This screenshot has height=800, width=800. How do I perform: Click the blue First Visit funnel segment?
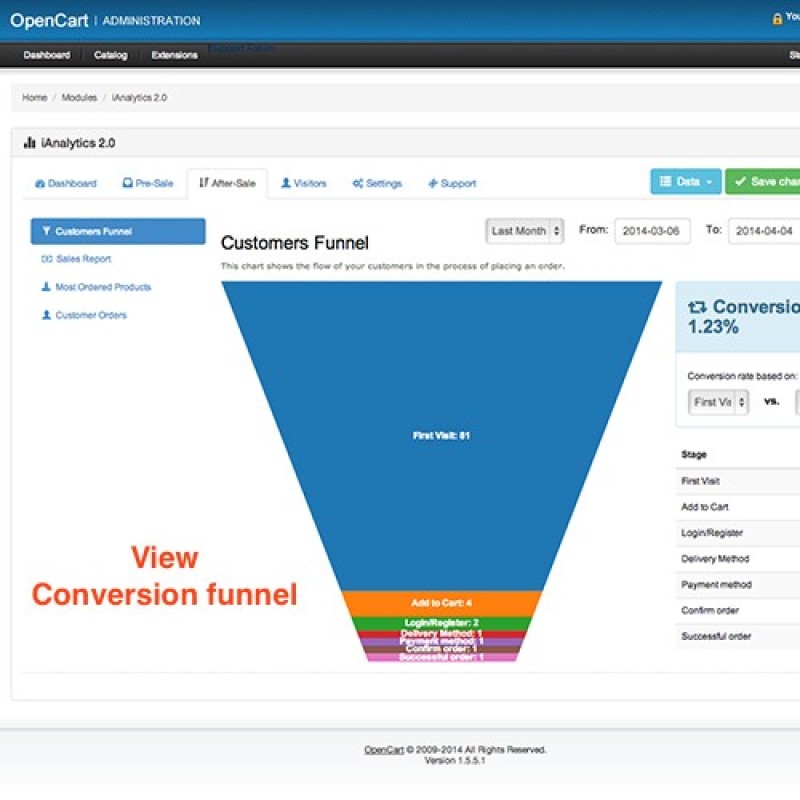click(441, 435)
